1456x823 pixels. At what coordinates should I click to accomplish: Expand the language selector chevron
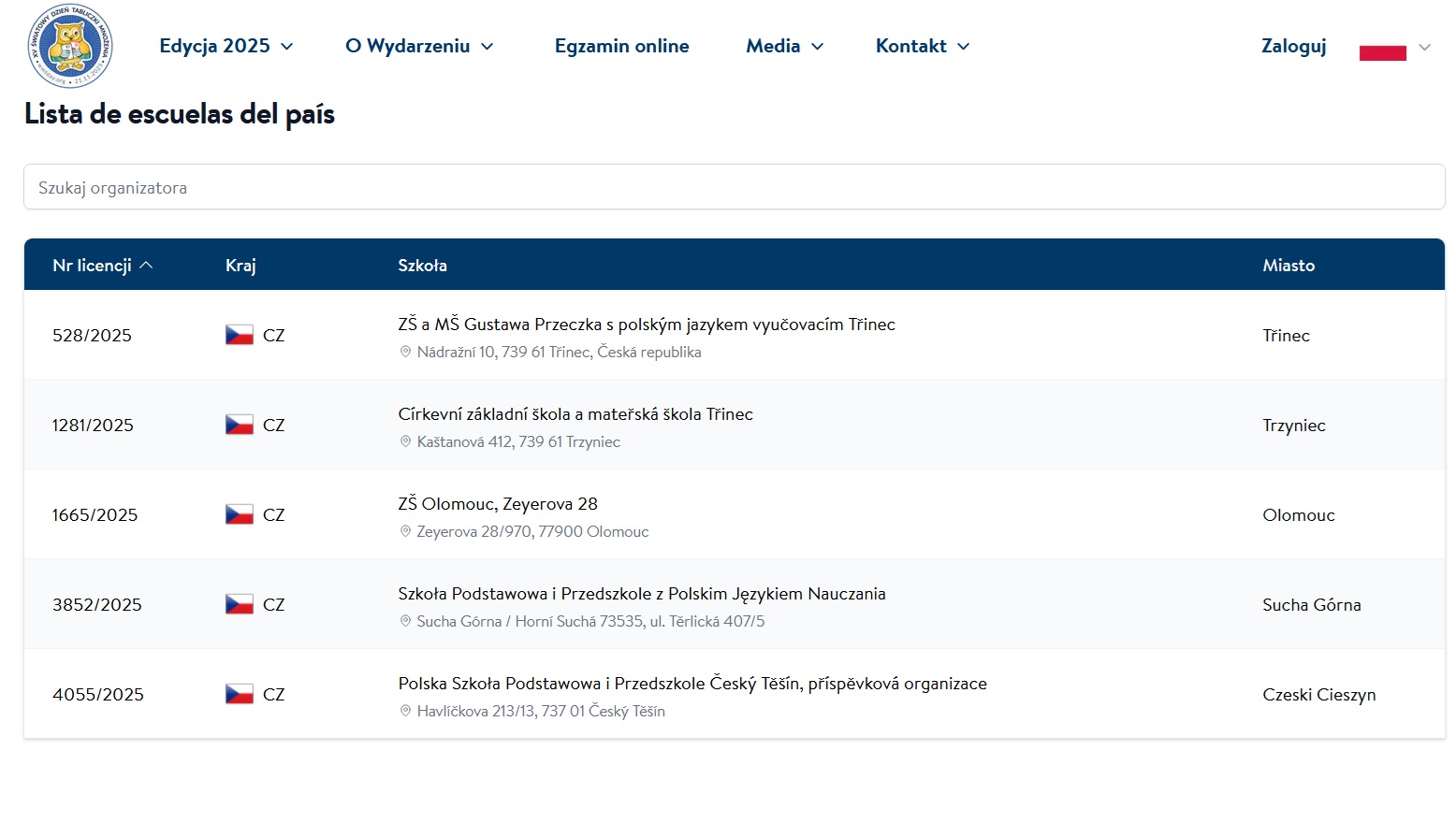(x=1424, y=48)
